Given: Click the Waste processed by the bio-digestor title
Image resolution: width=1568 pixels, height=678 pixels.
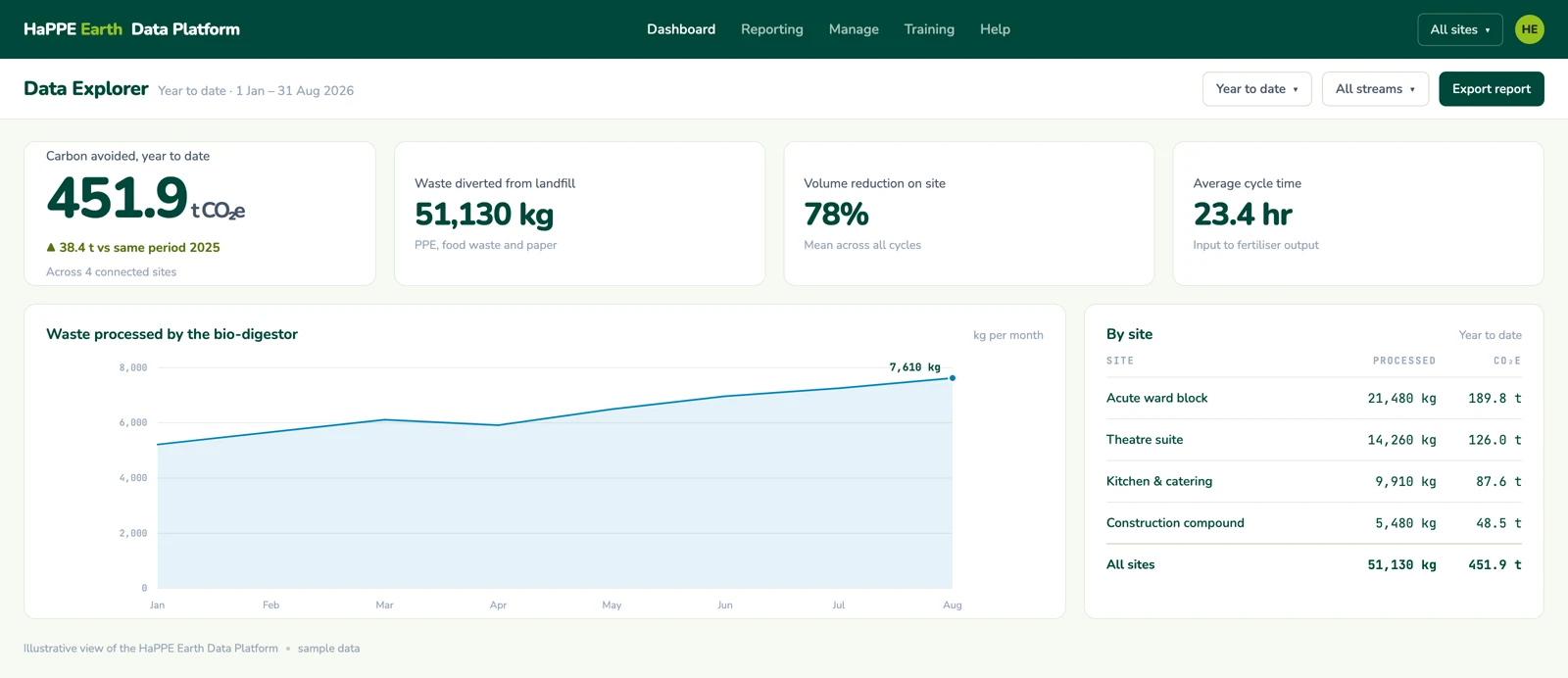Looking at the screenshot, I should click(x=171, y=334).
